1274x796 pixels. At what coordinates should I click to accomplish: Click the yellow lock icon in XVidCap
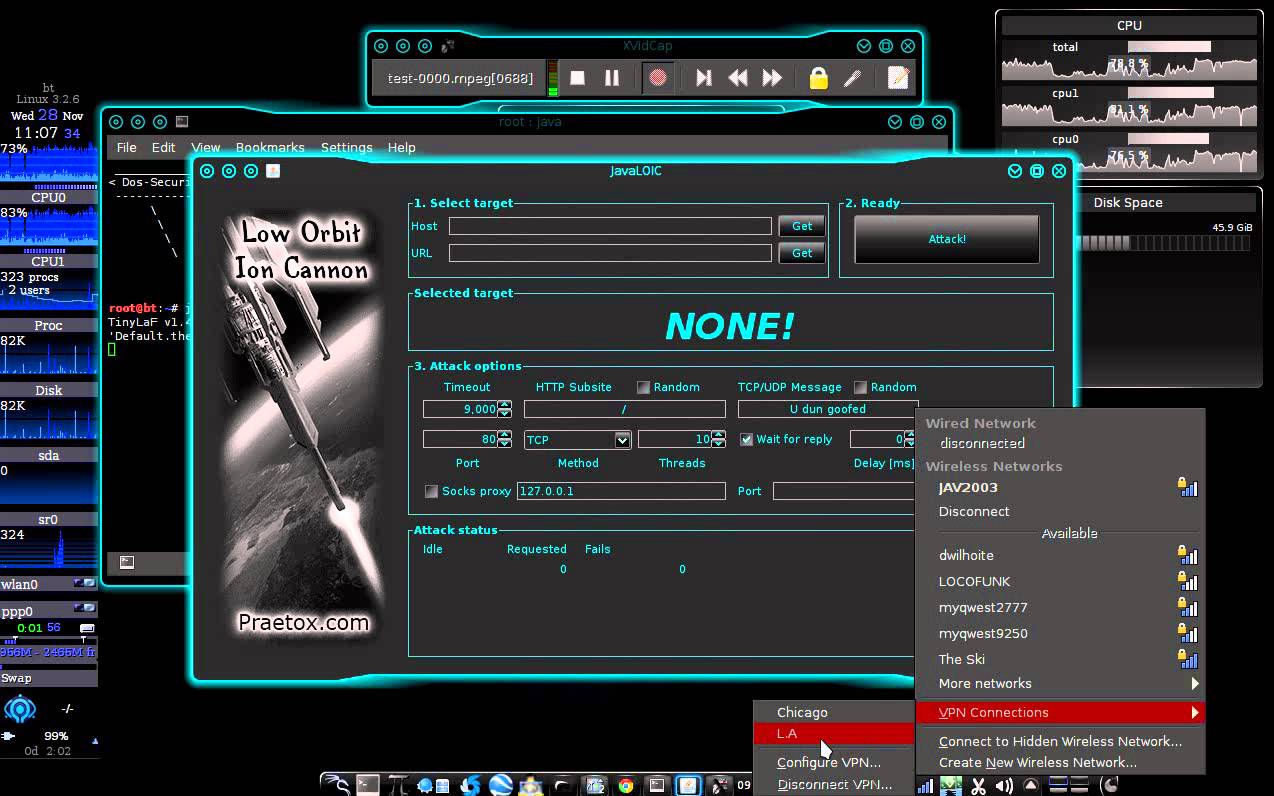[x=818, y=78]
